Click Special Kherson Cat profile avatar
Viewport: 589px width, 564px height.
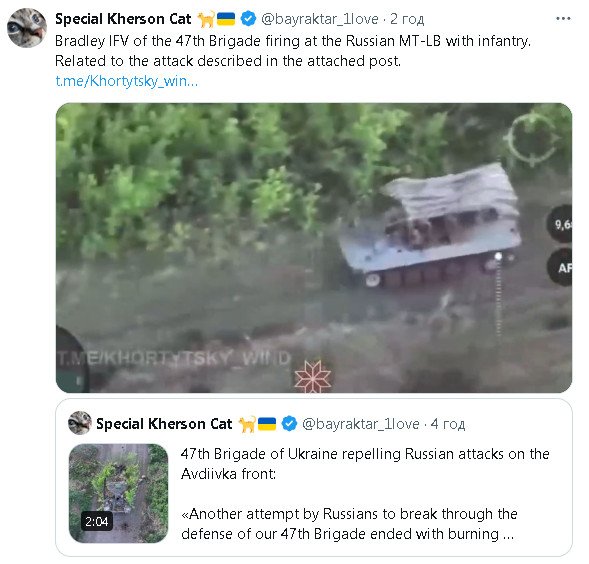[27, 28]
